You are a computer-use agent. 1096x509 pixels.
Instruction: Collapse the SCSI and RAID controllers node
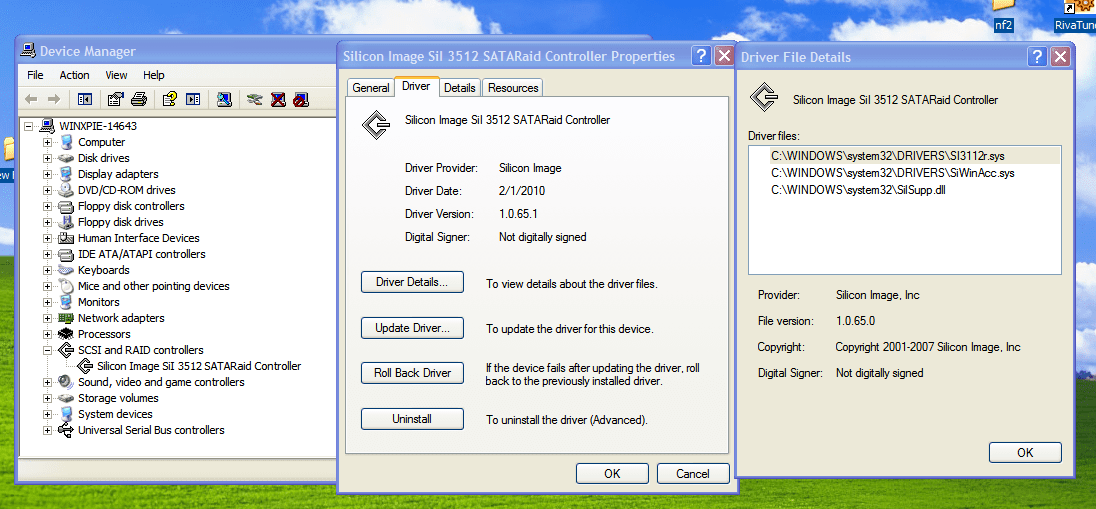tap(48, 350)
